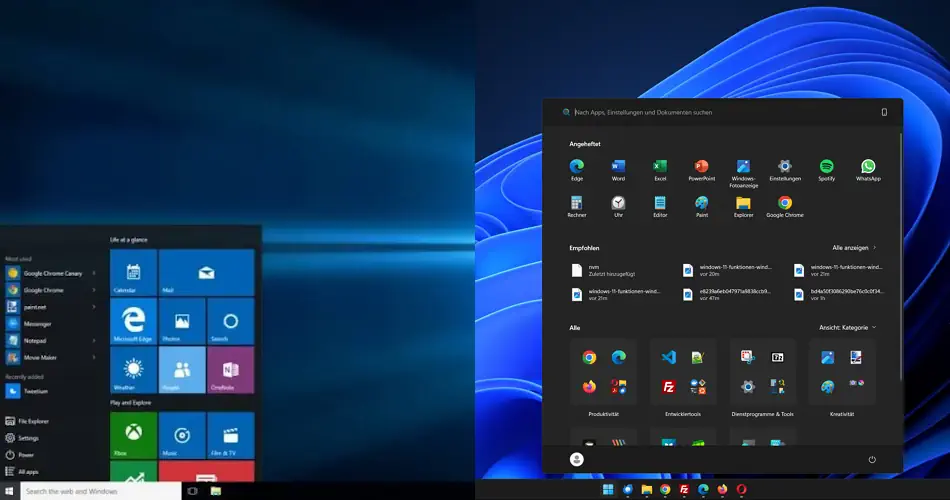Open WhatsApp pinned app
950x500 pixels.
pyautogui.click(x=868, y=170)
